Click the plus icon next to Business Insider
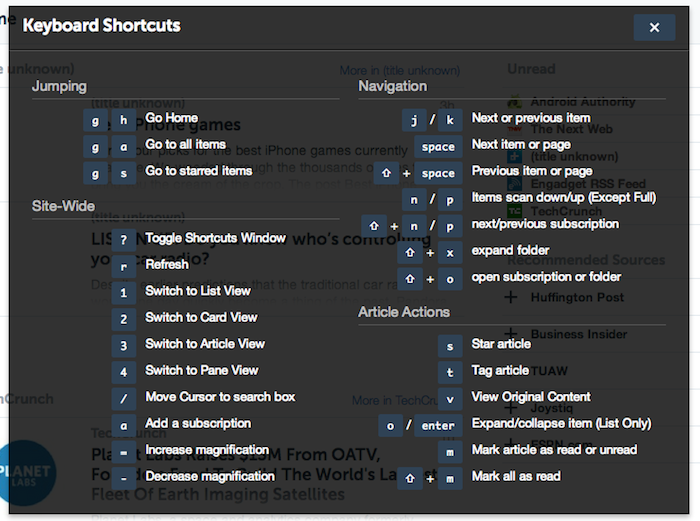 [512, 334]
